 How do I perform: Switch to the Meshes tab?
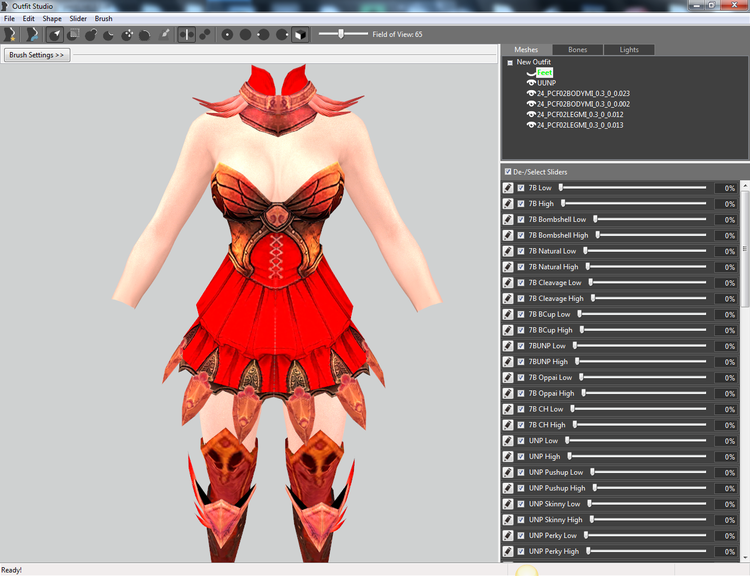click(x=526, y=50)
